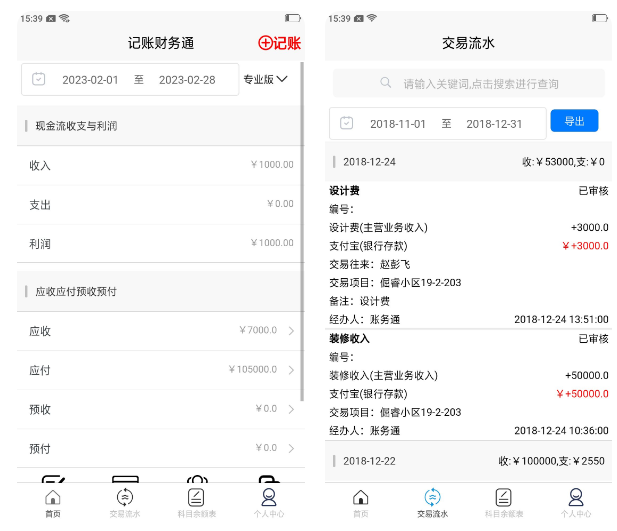Select end date 2023-02-28
Viewport: 617px width, 531px height.
click(x=187, y=80)
